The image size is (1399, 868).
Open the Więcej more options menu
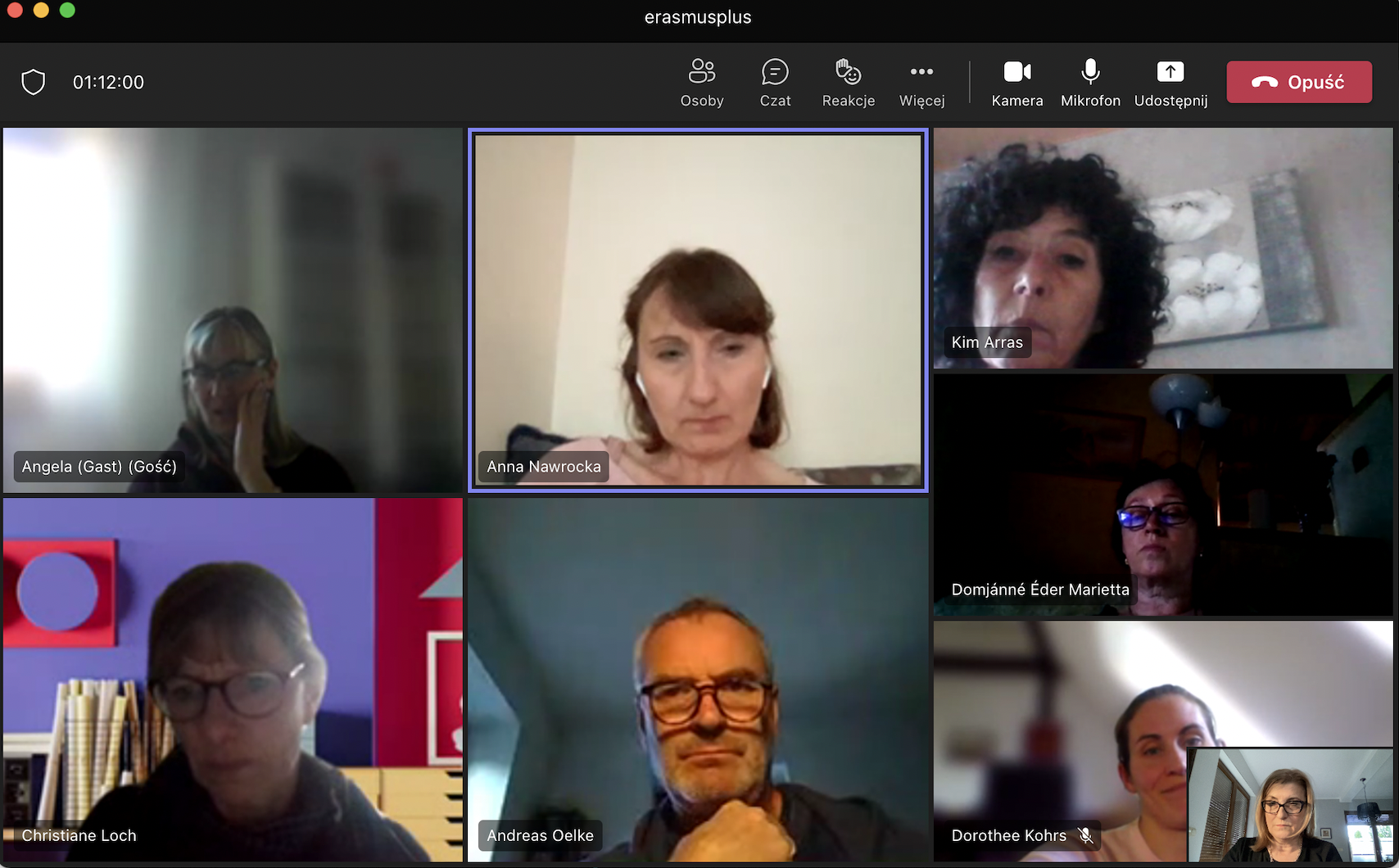click(x=921, y=83)
